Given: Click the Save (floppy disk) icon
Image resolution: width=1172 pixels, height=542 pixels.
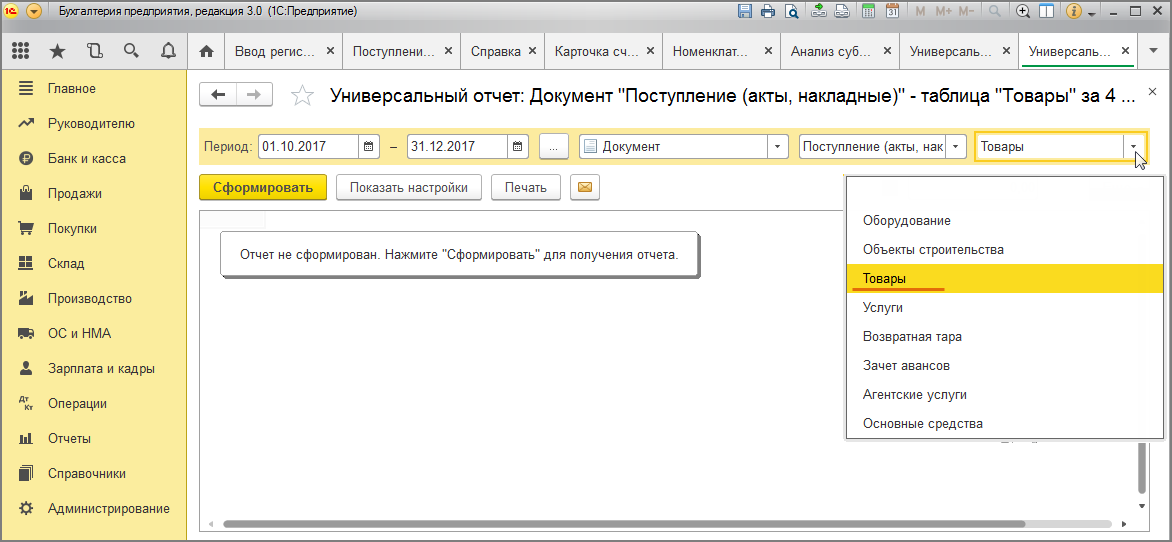Looking at the screenshot, I should pos(745,11).
